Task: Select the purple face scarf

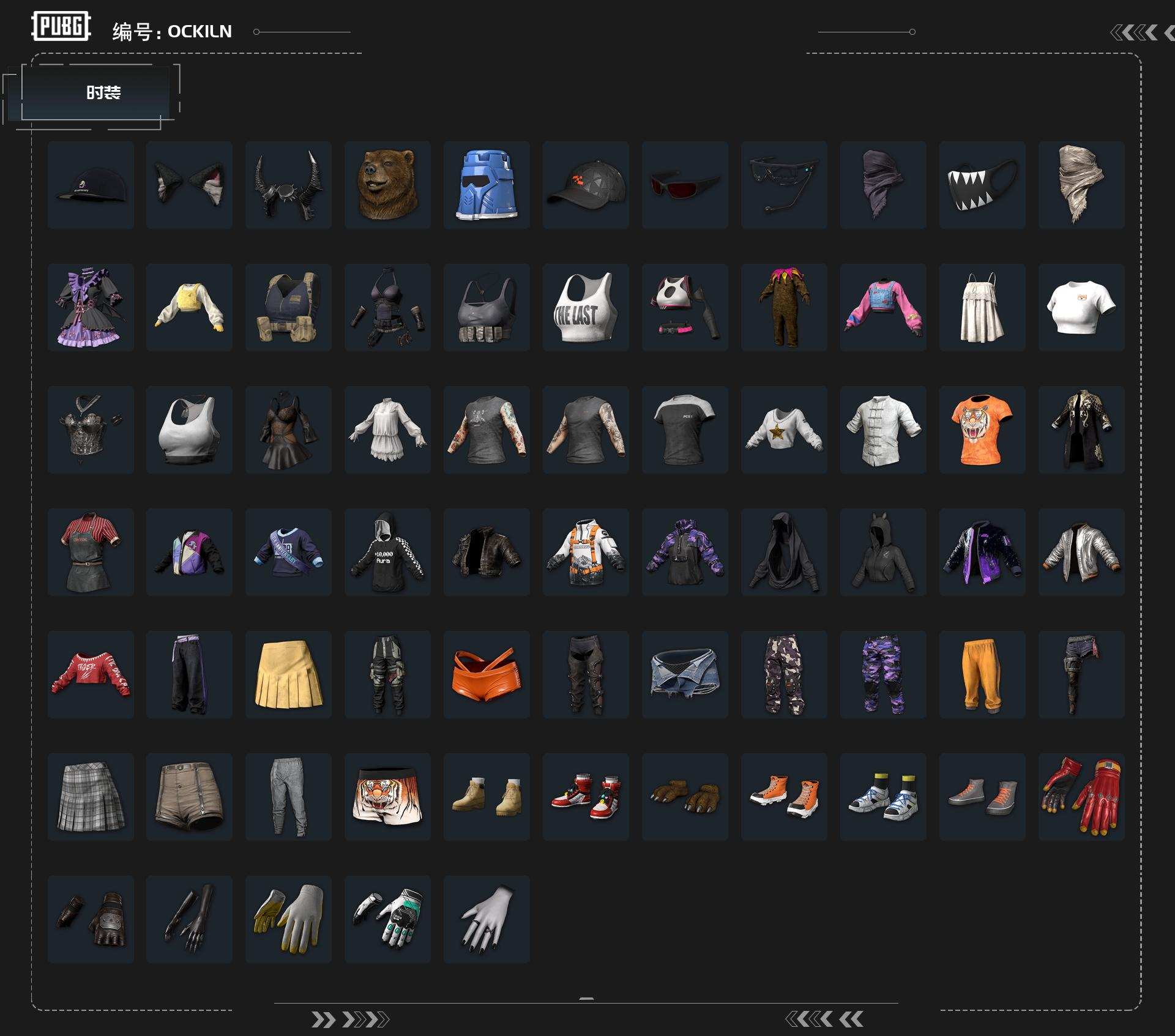Action: pyautogui.click(x=883, y=185)
